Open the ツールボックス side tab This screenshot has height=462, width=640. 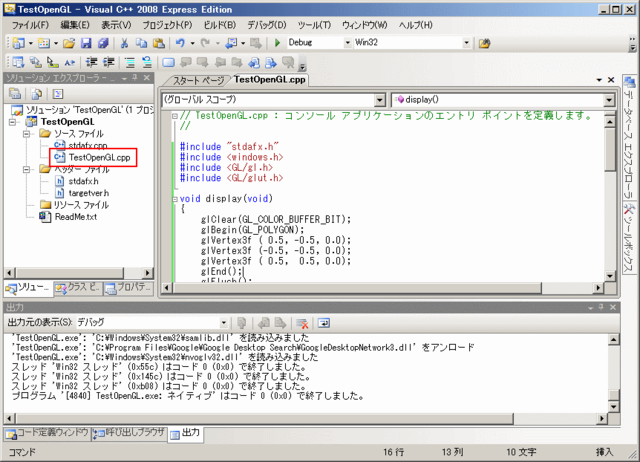point(629,238)
